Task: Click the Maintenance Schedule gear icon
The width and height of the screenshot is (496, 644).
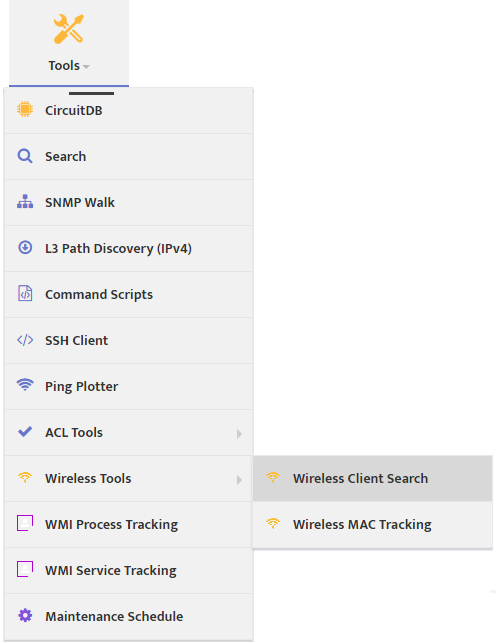Action: (25, 615)
